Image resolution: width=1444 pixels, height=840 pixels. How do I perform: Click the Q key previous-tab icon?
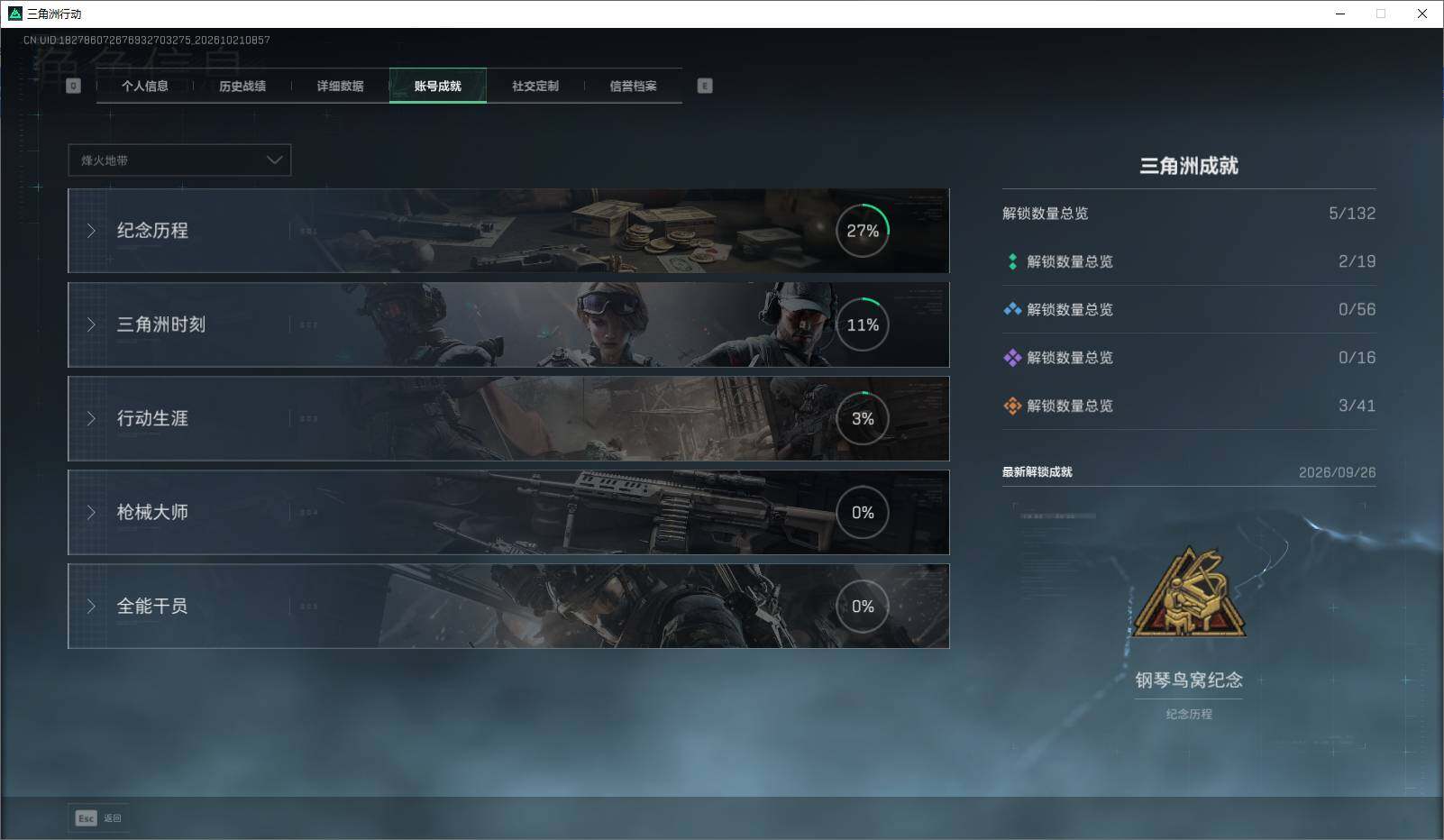[74, 86]
